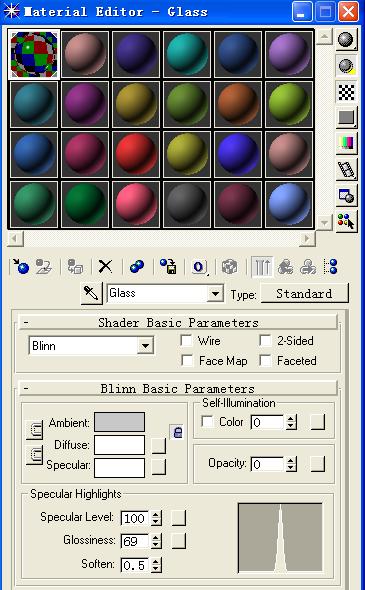Enable the Video Color Check icon
The width and height of the screenshot is (365, 590).
[346, 143]
